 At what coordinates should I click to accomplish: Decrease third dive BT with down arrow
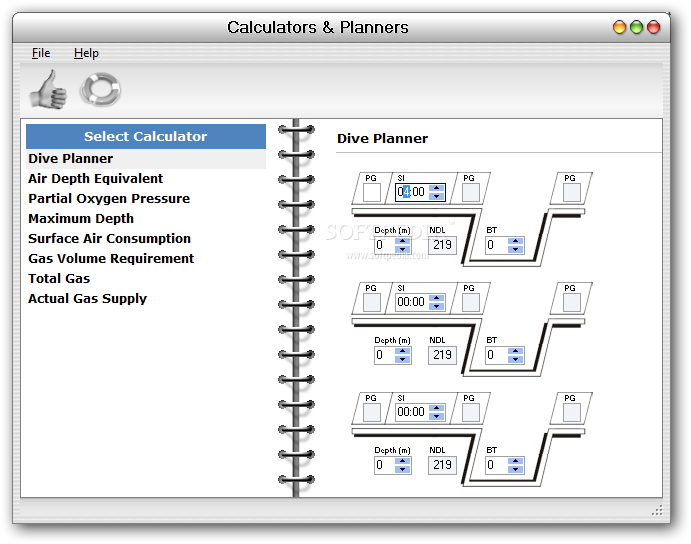pyautogui.click(x=515, y=469)
